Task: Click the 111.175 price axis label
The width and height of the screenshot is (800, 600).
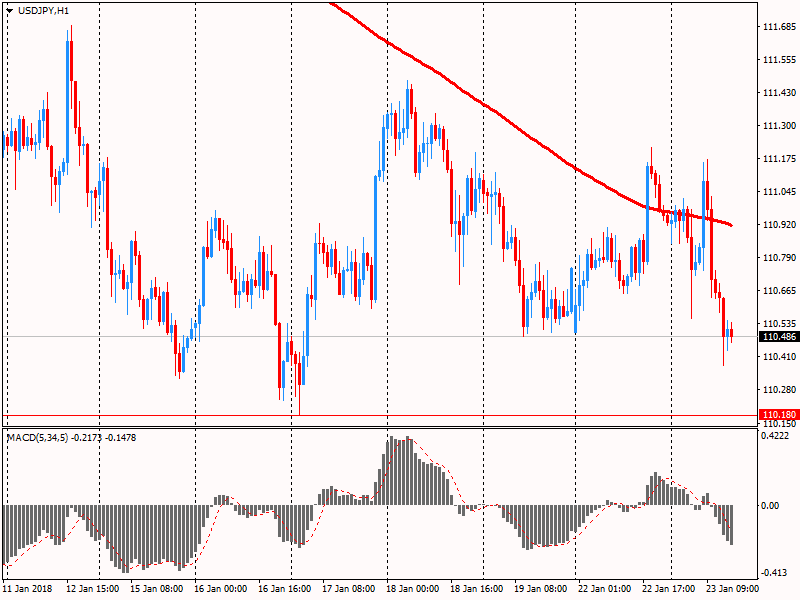Action: (x=779, y=159)
